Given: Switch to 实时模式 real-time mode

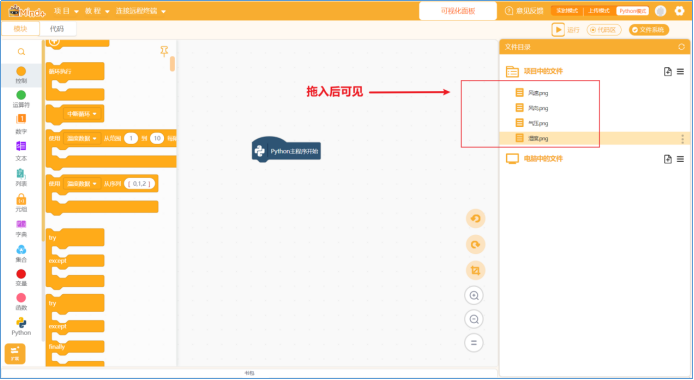Looking at the screenshot, I should click(x=567, y=11).
